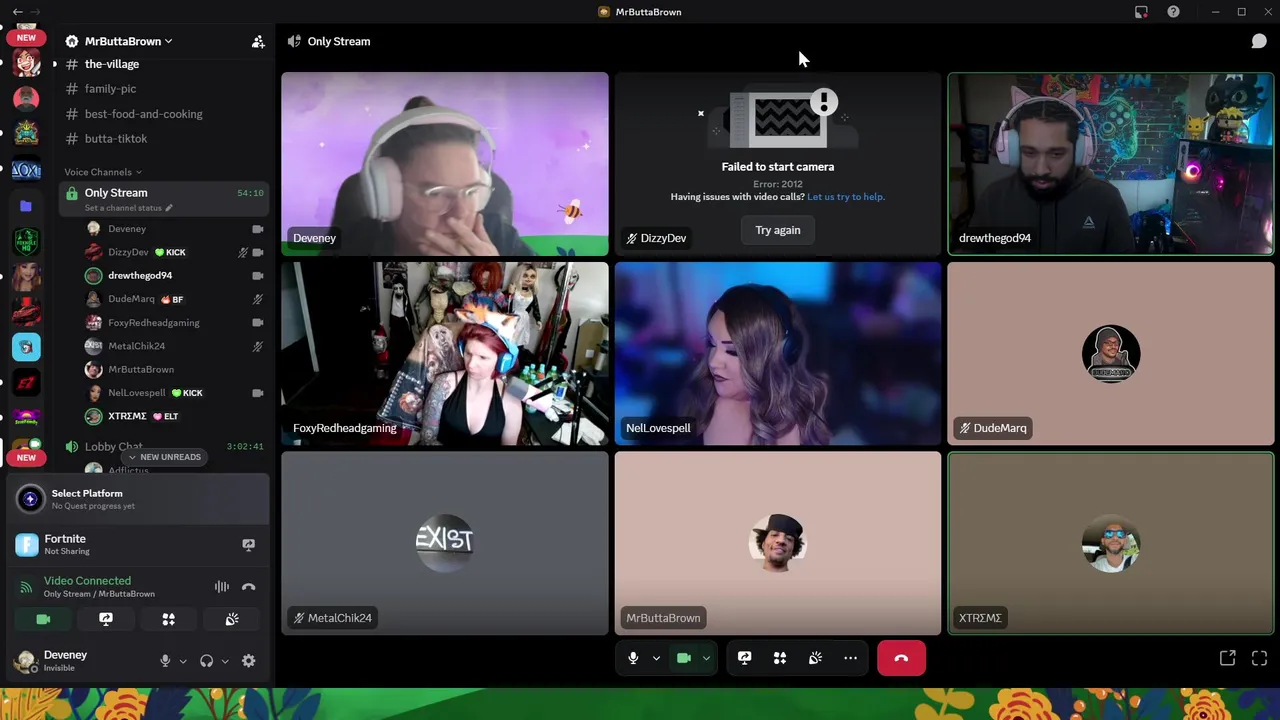
Task: Select Deveney in voice member list
Action: tap(126, 229)
